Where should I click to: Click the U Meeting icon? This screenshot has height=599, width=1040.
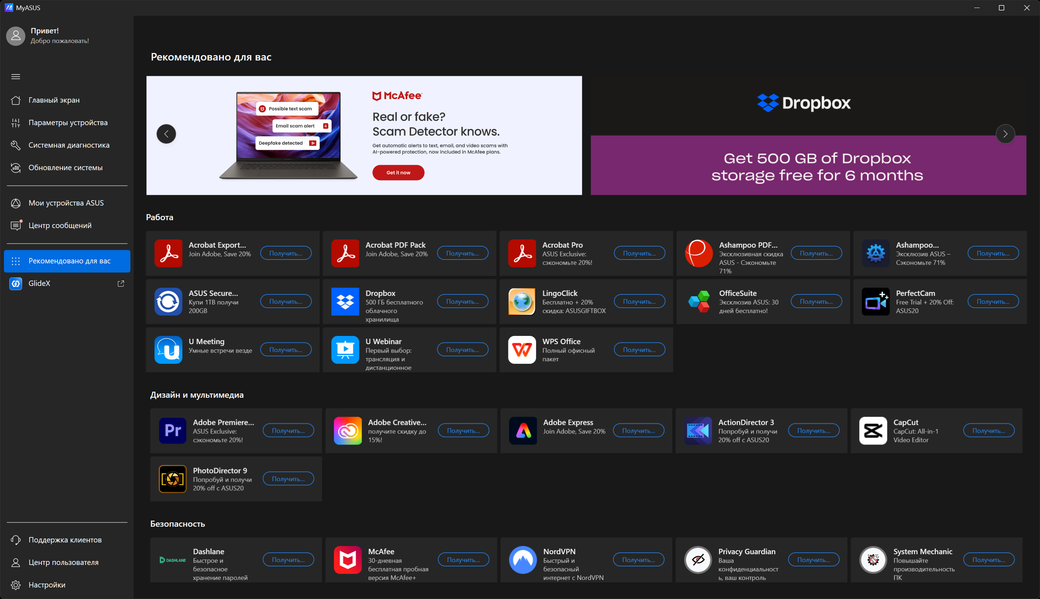(168, 350)
